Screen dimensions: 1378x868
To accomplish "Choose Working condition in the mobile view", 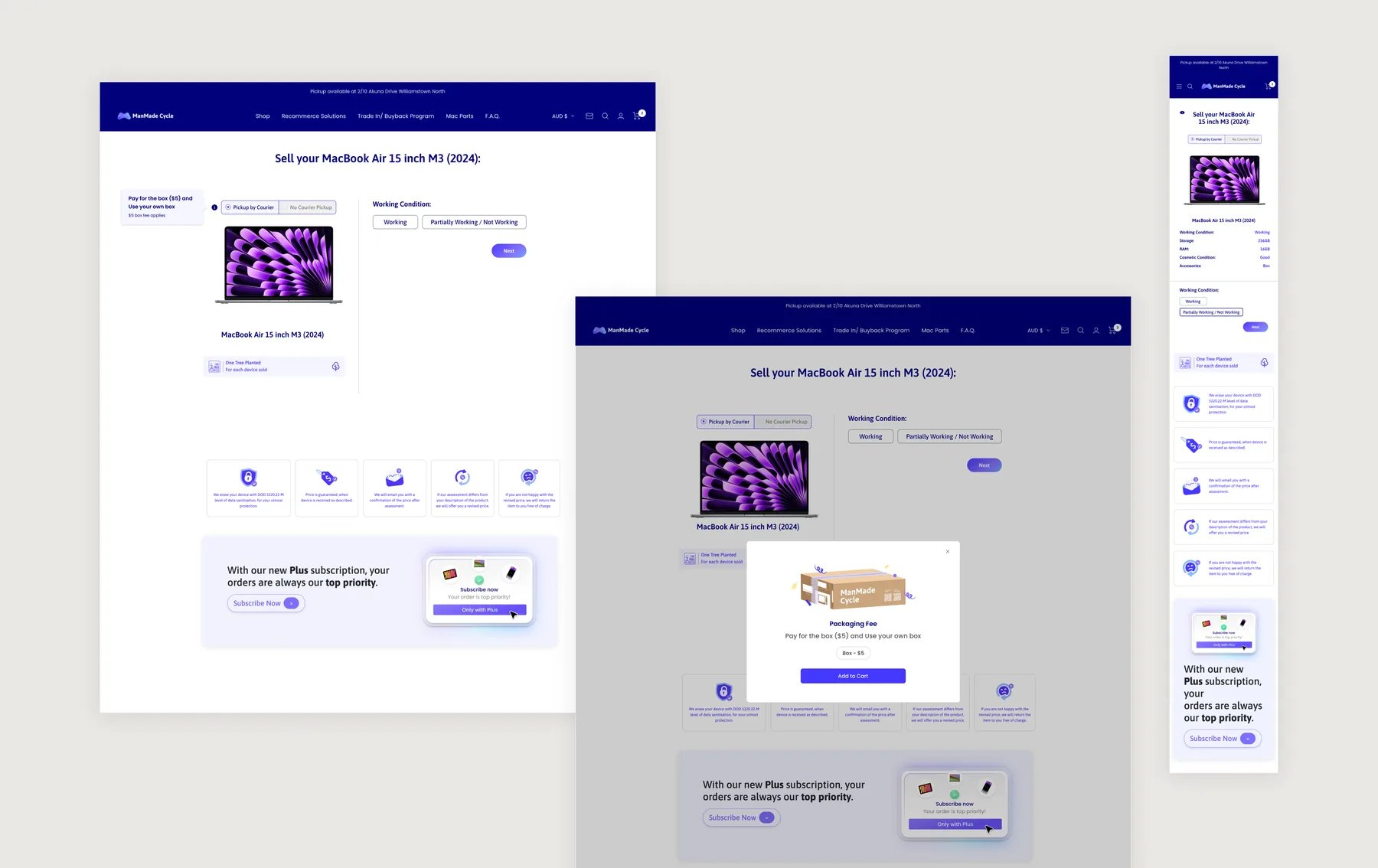I will (1193, 302).
